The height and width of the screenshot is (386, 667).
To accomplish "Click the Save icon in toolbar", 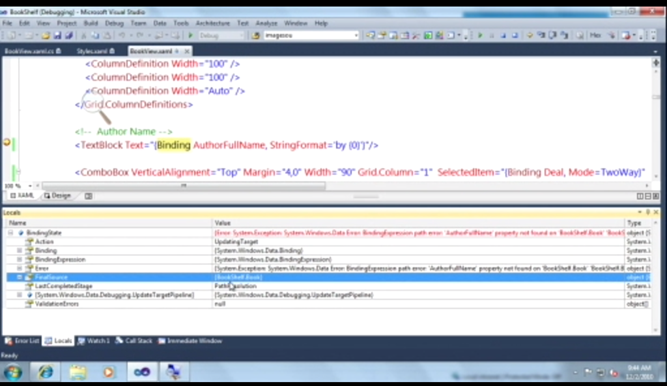I will (57, 36).
